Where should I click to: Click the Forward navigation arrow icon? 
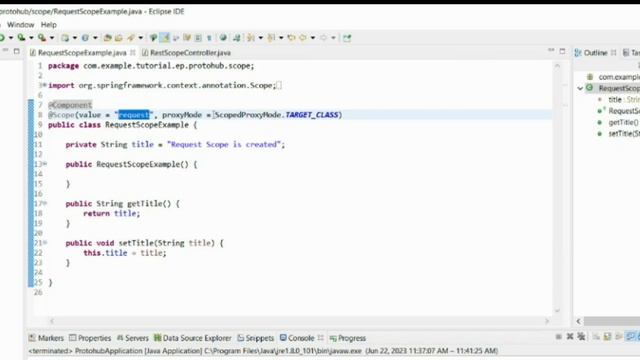tap(324, 38)
